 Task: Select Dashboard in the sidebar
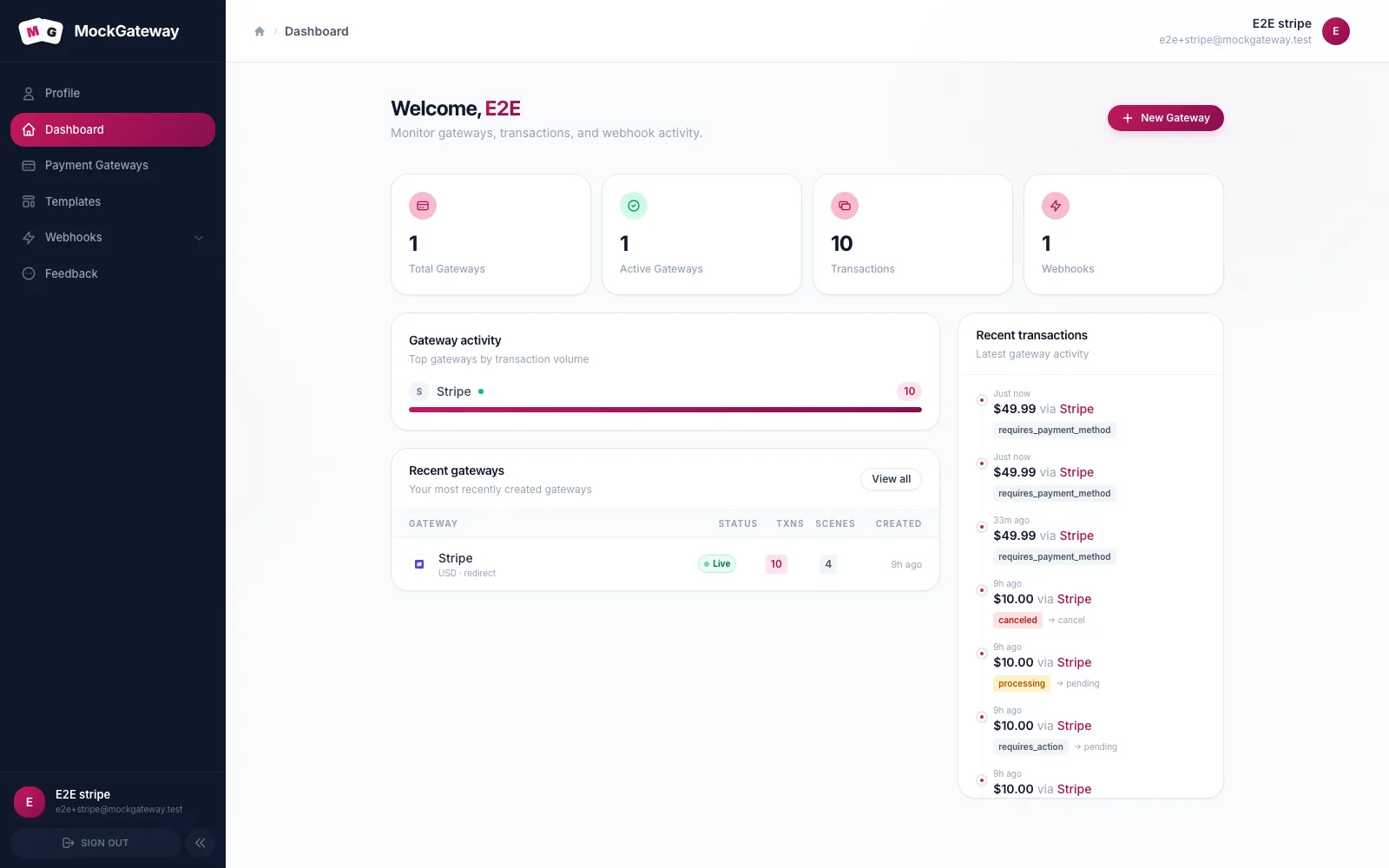pos(113,129)
